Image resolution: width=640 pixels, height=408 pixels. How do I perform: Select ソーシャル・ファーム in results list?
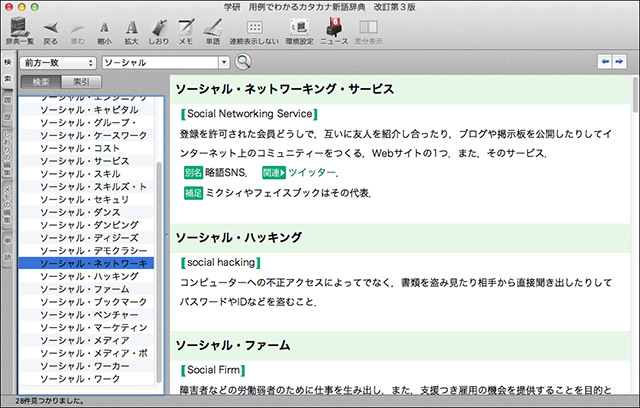(x=86, y=289)
